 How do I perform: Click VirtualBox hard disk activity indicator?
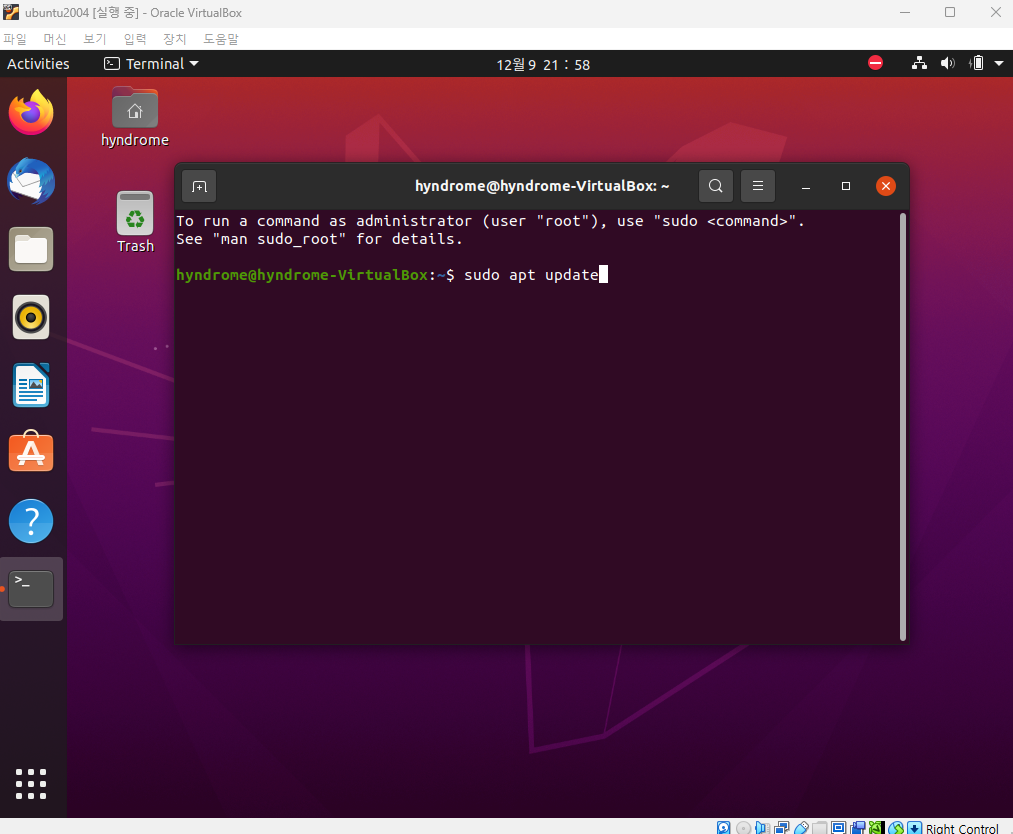[723, 828]
